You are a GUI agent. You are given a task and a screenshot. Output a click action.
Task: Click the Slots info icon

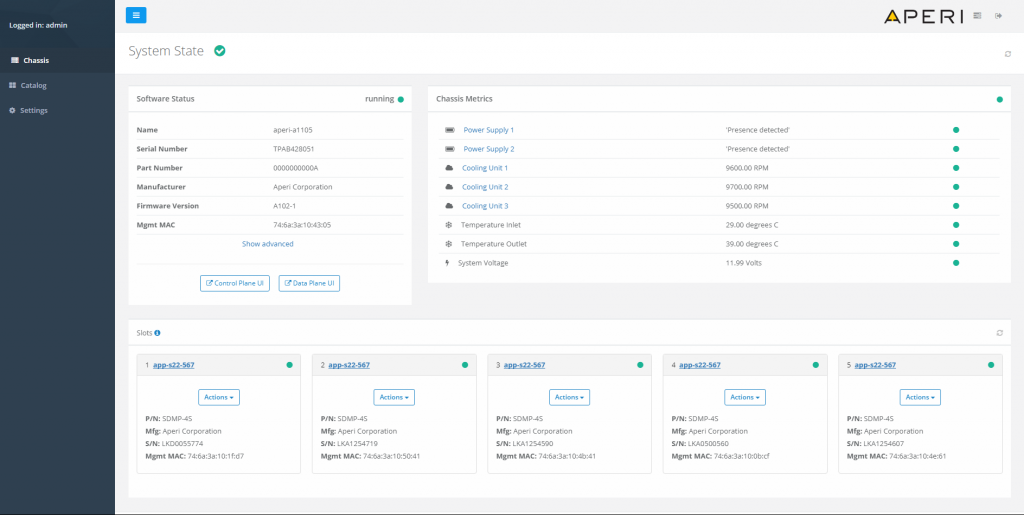click(x=158, y=332)
